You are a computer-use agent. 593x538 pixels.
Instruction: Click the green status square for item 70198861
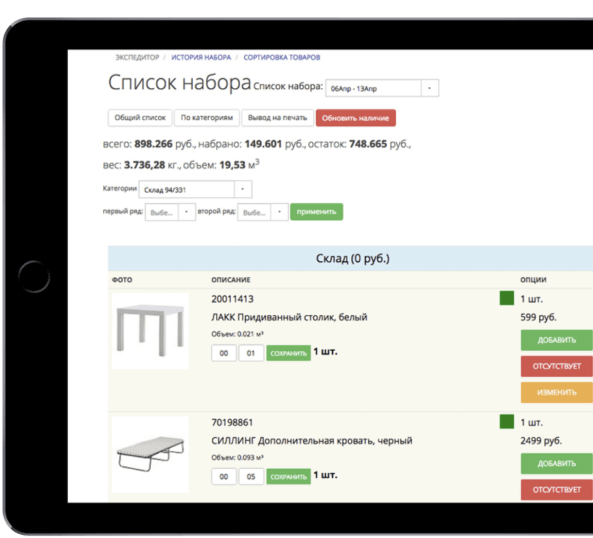coord(506,422)
